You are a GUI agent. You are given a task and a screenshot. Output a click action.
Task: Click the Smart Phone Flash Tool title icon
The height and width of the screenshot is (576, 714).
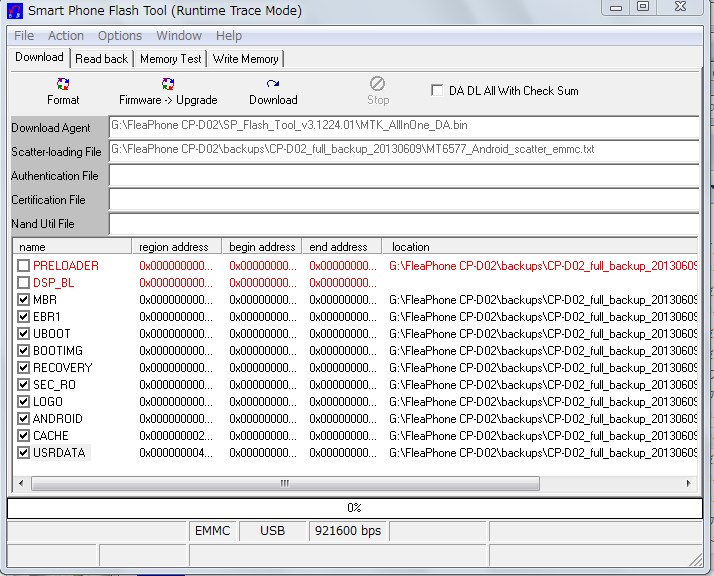(x=13, y=12)
